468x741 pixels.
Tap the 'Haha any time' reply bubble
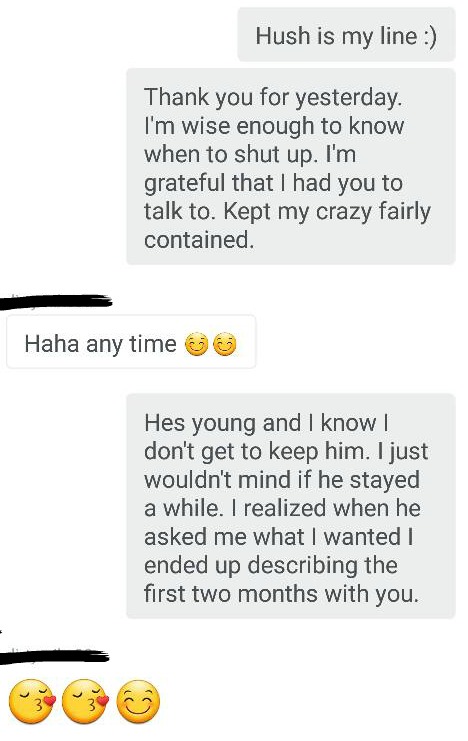[131, 341]
